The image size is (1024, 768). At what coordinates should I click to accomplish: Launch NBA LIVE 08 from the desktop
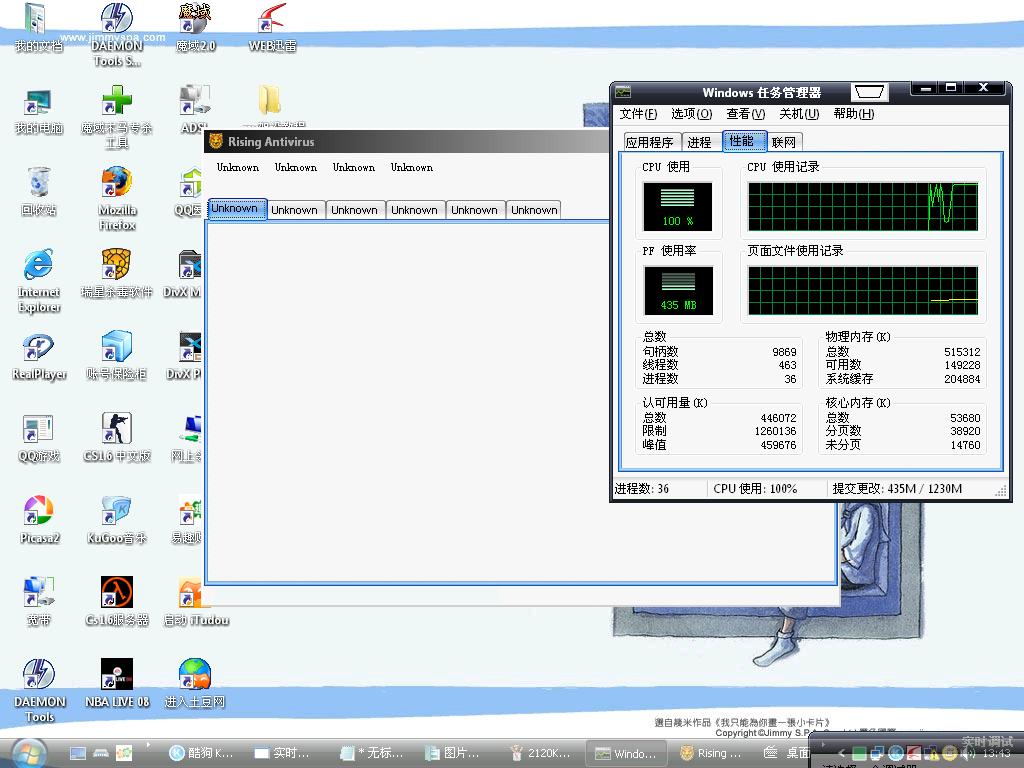pyautogui.click(x=117, y=676)
